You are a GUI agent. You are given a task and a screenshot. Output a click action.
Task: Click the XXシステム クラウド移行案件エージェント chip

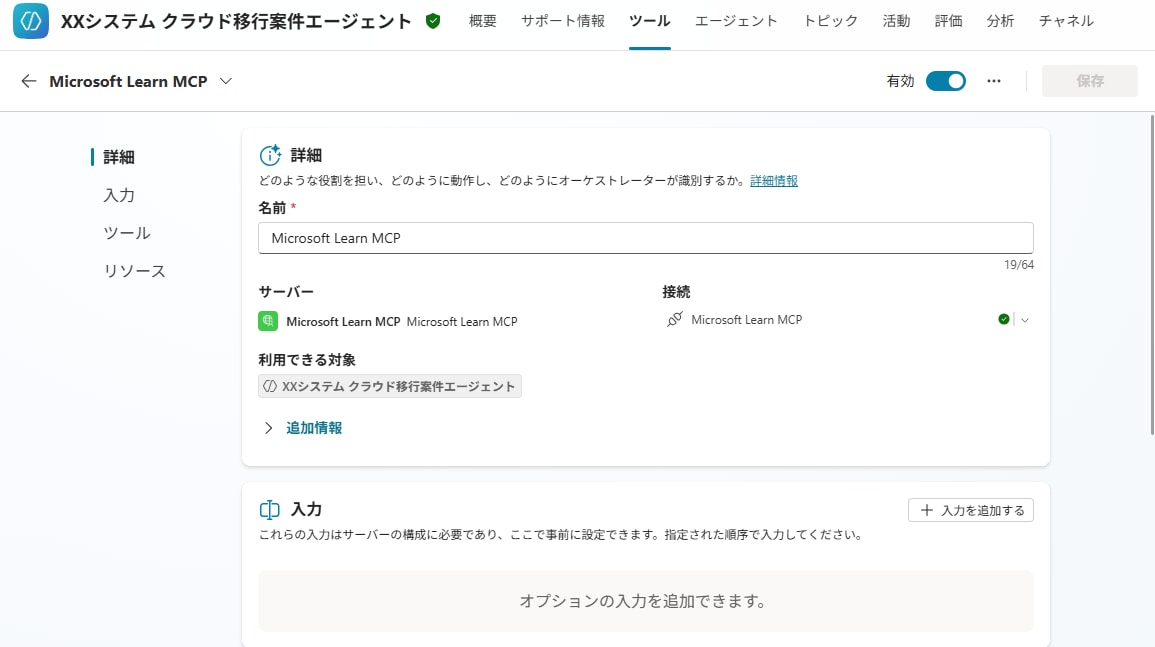click(390, 386)
